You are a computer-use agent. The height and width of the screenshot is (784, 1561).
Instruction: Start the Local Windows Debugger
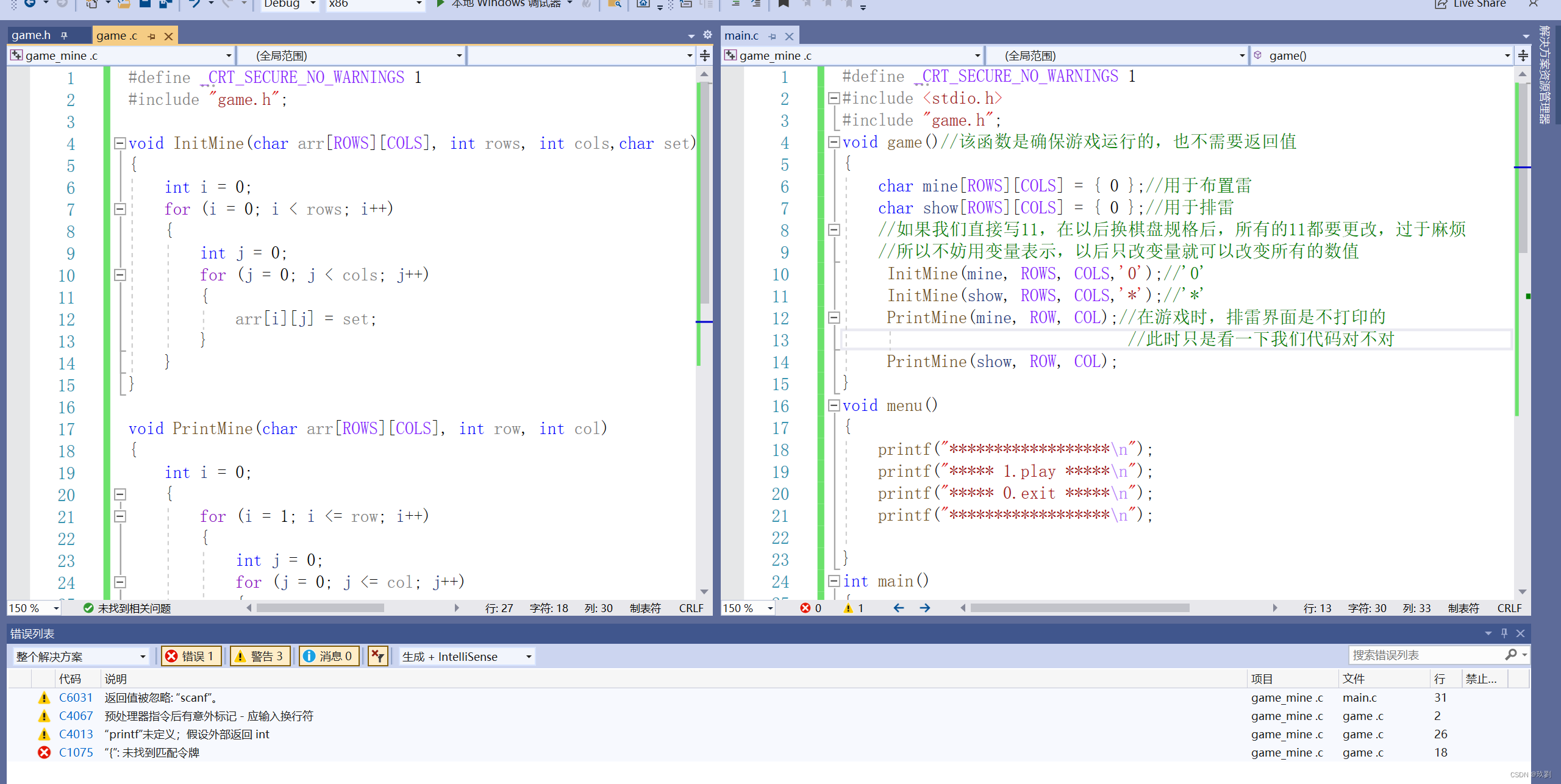coord(440,4)
